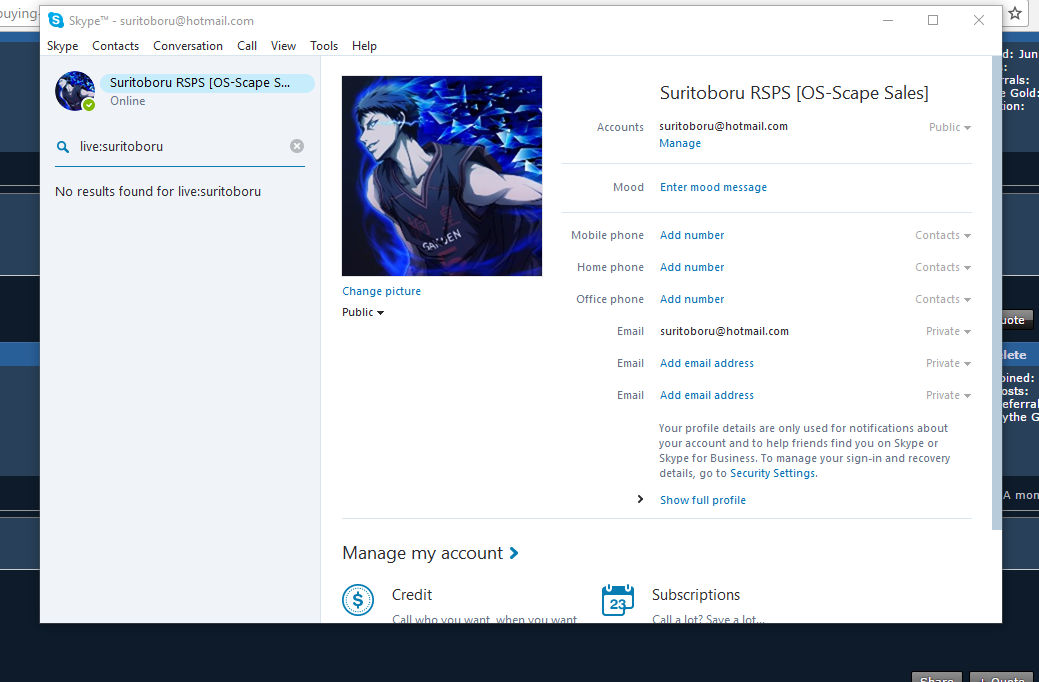Click Subscriptions heading

coord(696,595)
